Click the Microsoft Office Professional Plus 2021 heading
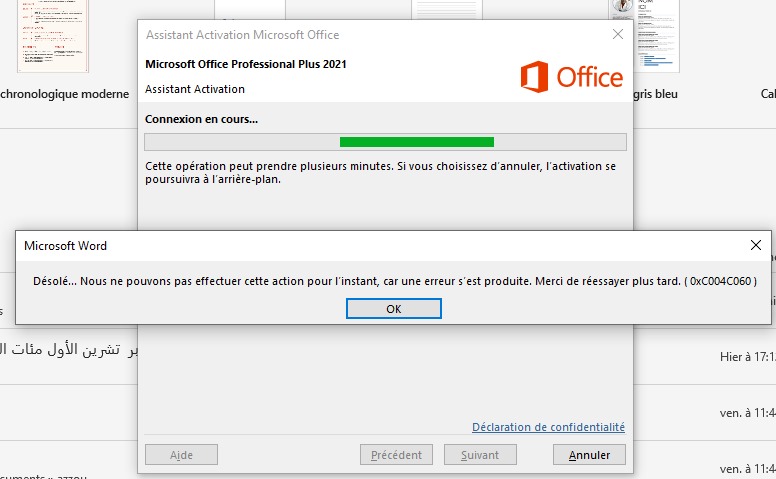 [x=246, y=65]
